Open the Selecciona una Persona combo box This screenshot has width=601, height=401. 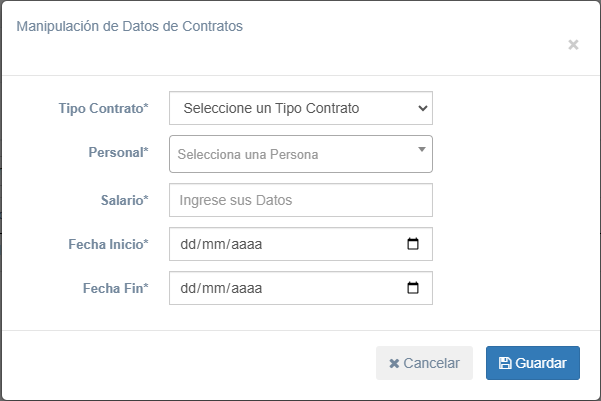[x=301, y=154]
